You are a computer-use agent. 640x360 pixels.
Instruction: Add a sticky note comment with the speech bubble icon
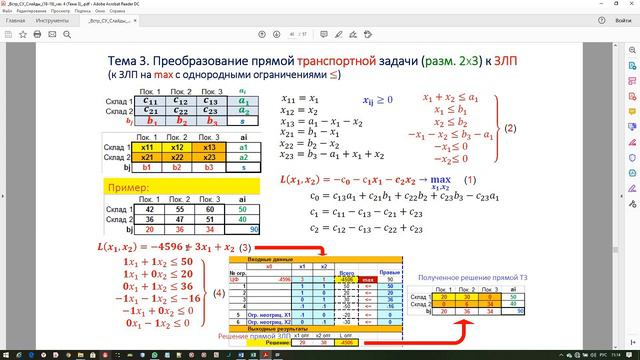[x=324, y=35]
